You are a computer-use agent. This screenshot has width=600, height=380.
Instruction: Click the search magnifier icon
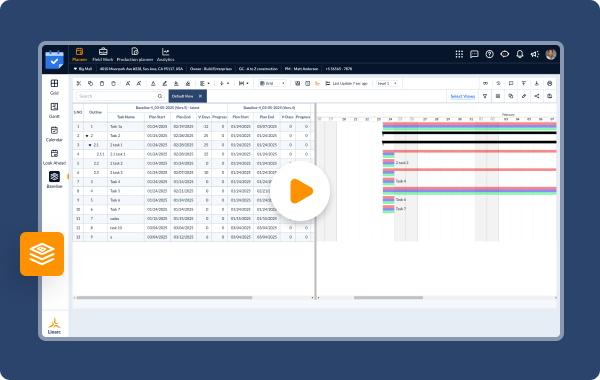160,96
